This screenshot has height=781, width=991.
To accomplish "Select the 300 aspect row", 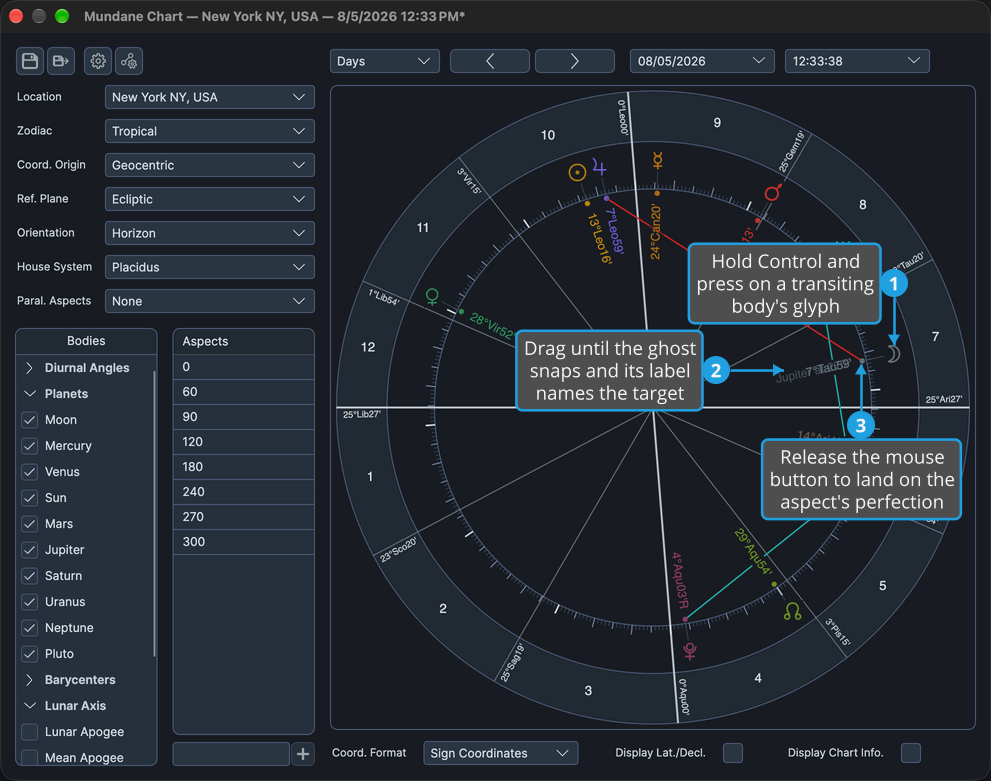I will click(243, 542).
